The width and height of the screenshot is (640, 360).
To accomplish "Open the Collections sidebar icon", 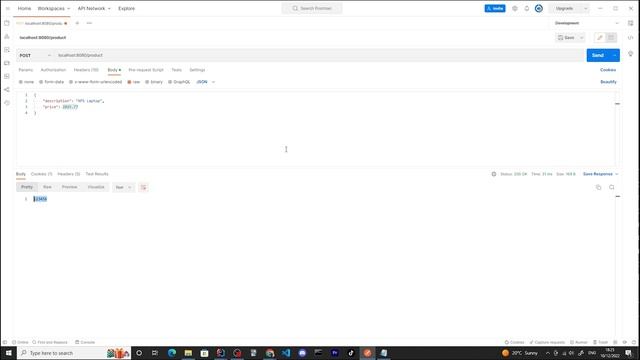I will 7,23.
